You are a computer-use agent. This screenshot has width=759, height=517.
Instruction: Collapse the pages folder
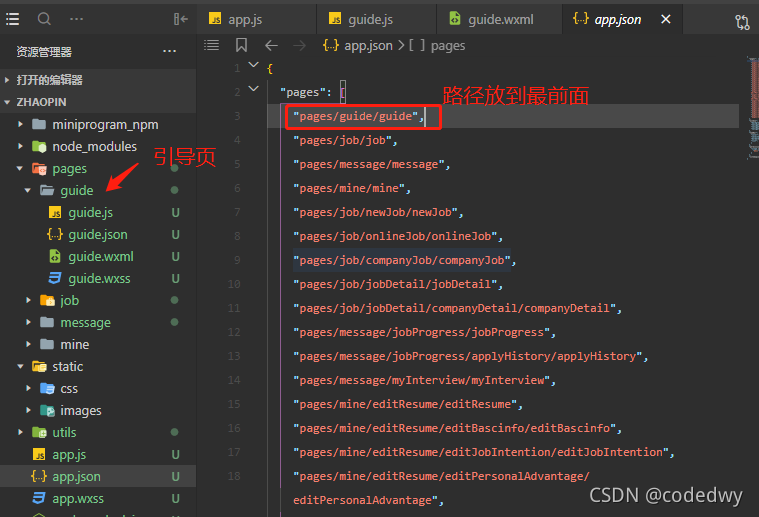(20, 168)
